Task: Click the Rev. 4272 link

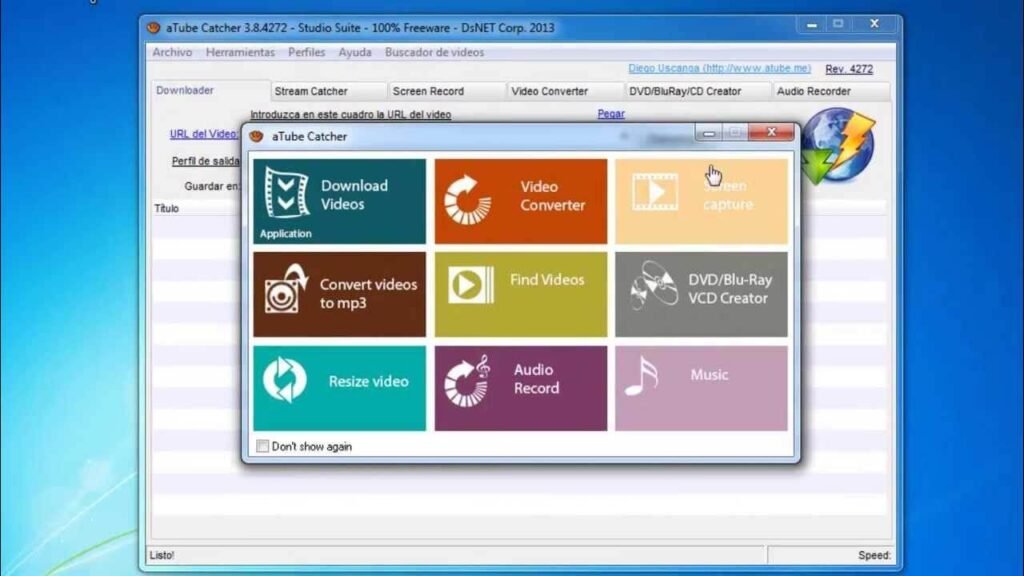Action: tap(849, 69)
